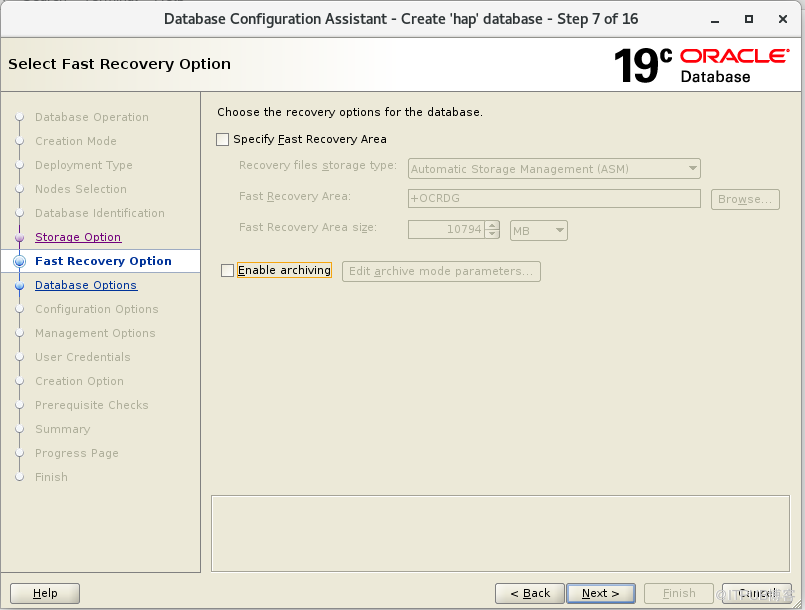Minimize the Database Configuration Assistant window
The height and width of the screenshot is (610, 805).
[x=715, y=20]
